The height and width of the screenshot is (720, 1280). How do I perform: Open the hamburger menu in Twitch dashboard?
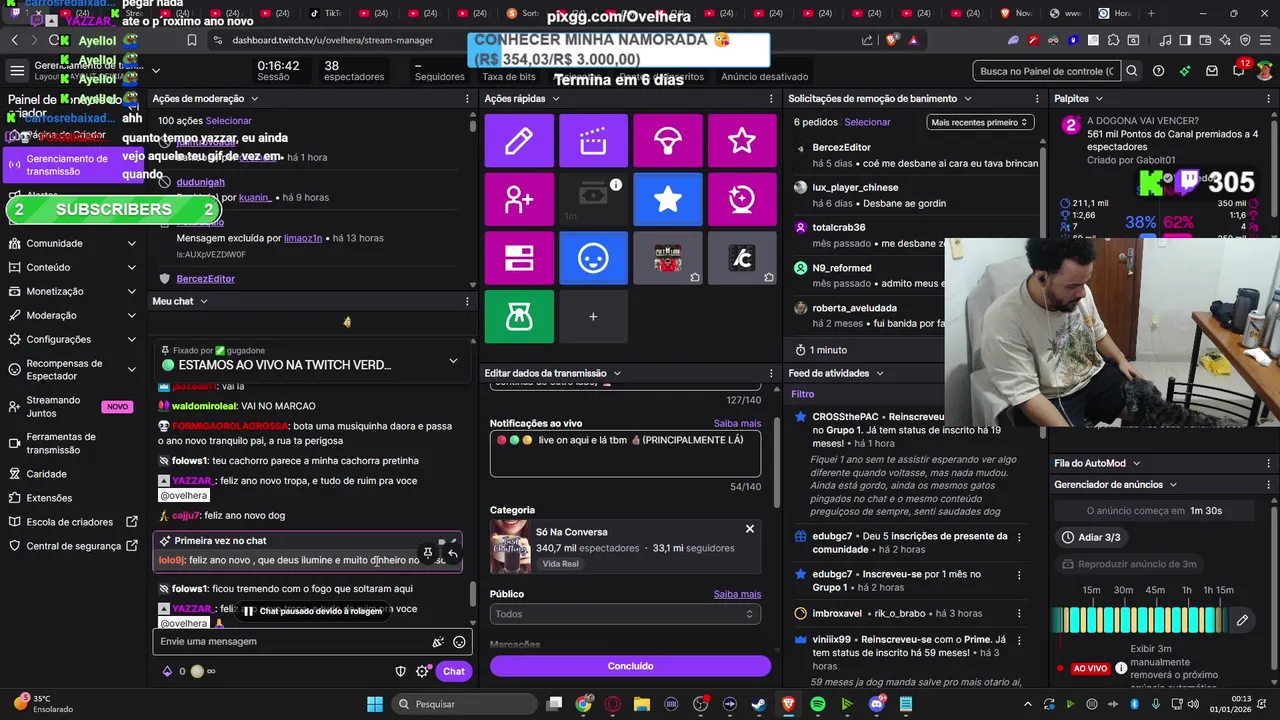coord(17,71)
